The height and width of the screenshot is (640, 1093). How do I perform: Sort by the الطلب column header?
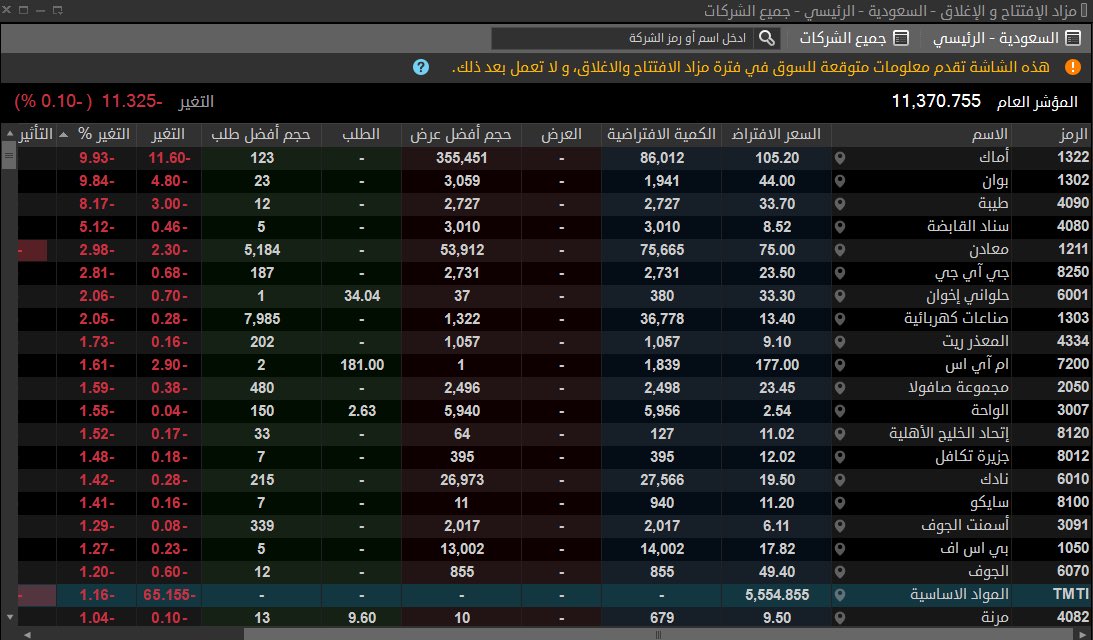[x=361, y=135]
